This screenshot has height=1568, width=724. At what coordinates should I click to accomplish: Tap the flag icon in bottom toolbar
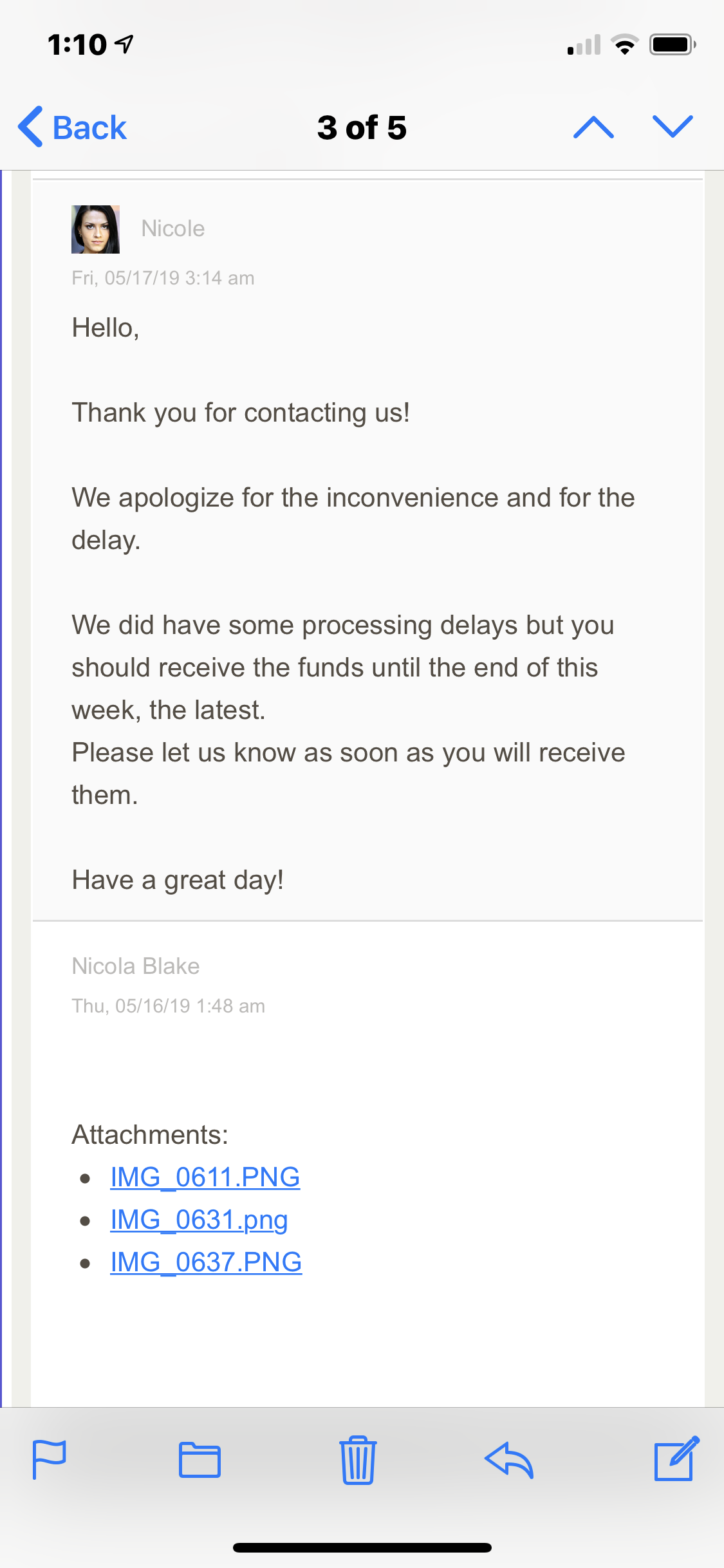pos(50,1459)
